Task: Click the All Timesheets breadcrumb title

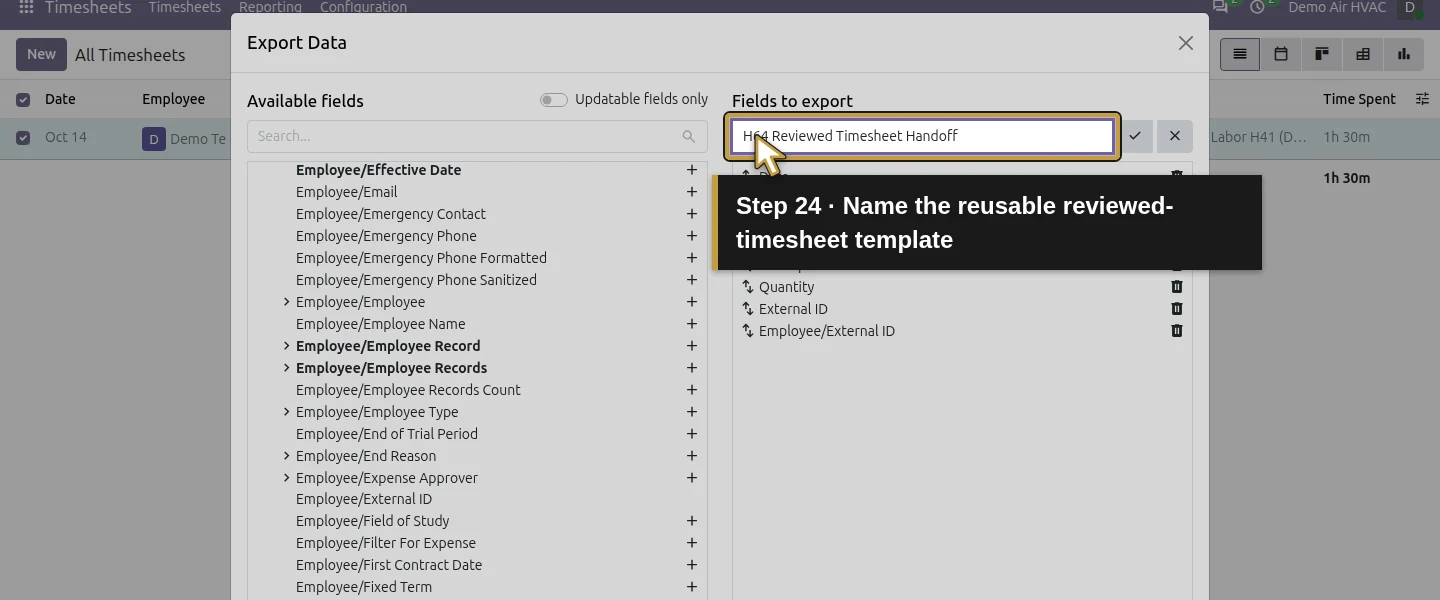Action: 130,55
